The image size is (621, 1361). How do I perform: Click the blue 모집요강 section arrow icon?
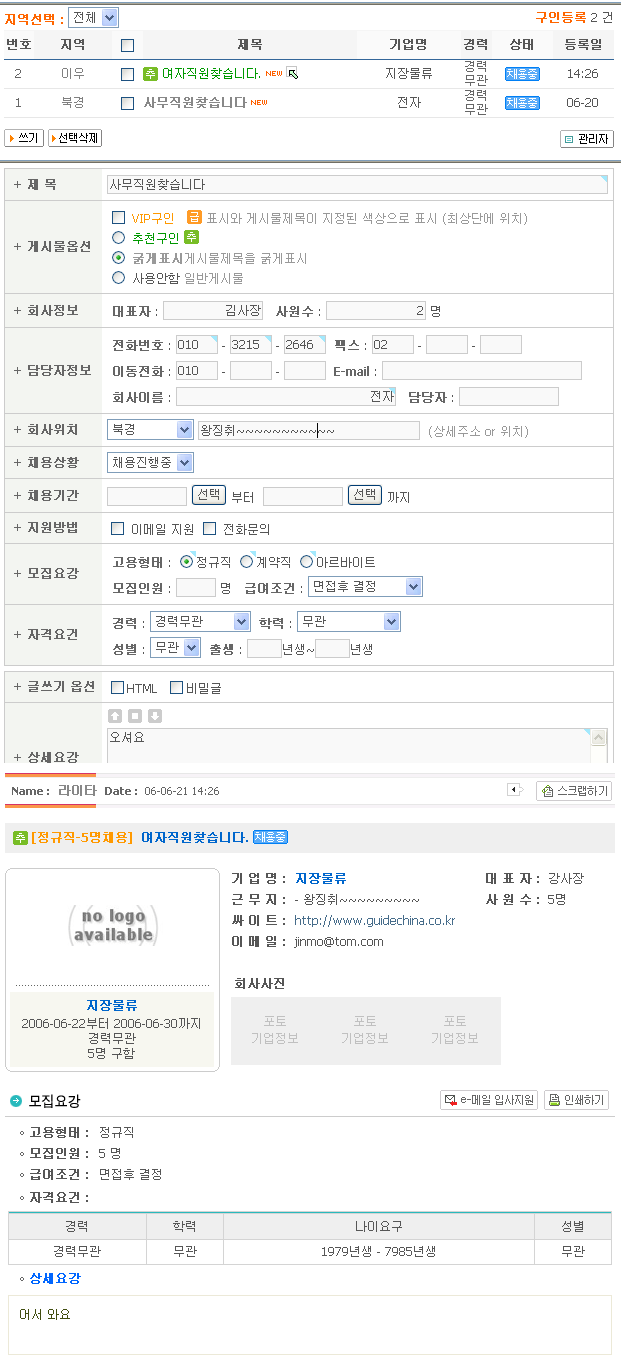(16, 1101)
